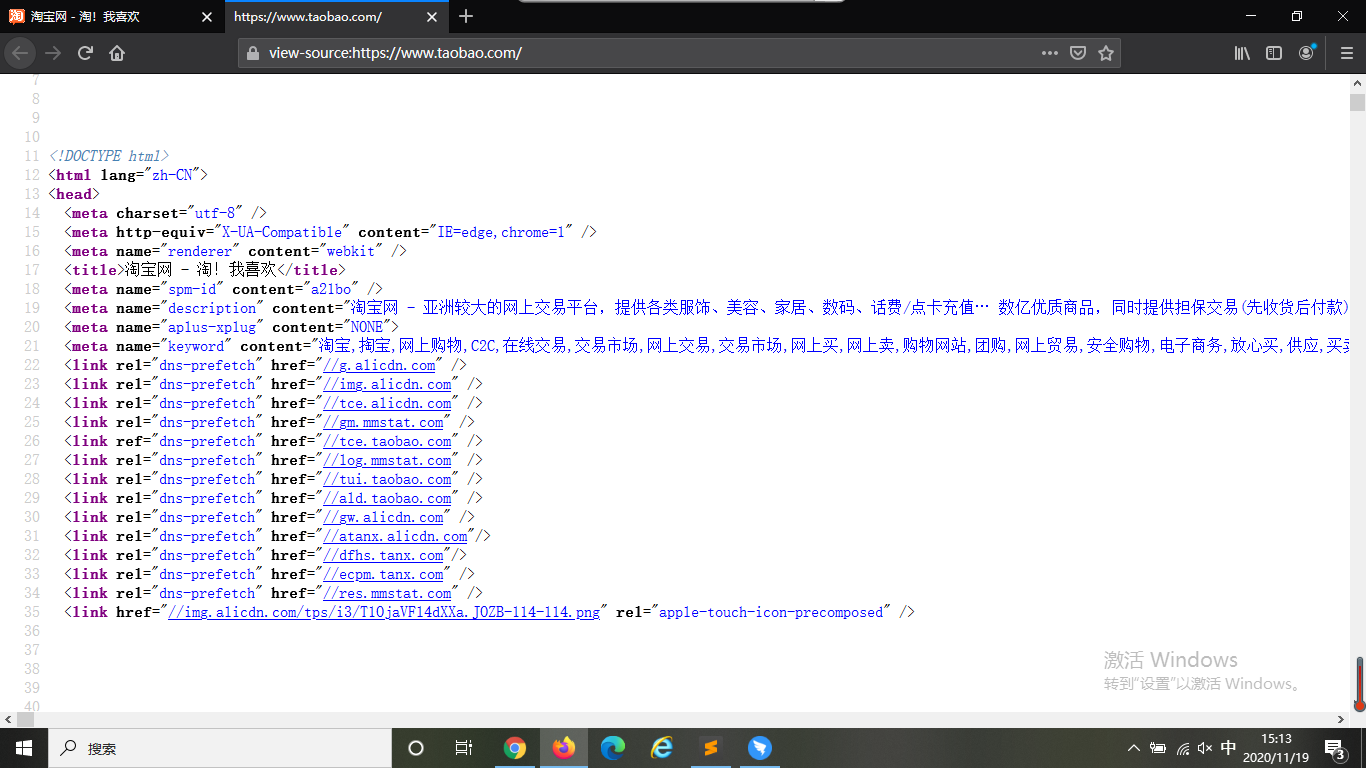The width and height of the screenshot is (1366, 768).
Task: Open Cortana circle icon on taskbar
Action: (416, 748)
